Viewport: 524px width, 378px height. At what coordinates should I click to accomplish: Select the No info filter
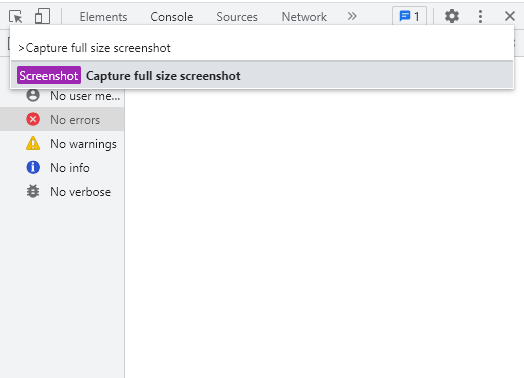coord(62,167)
